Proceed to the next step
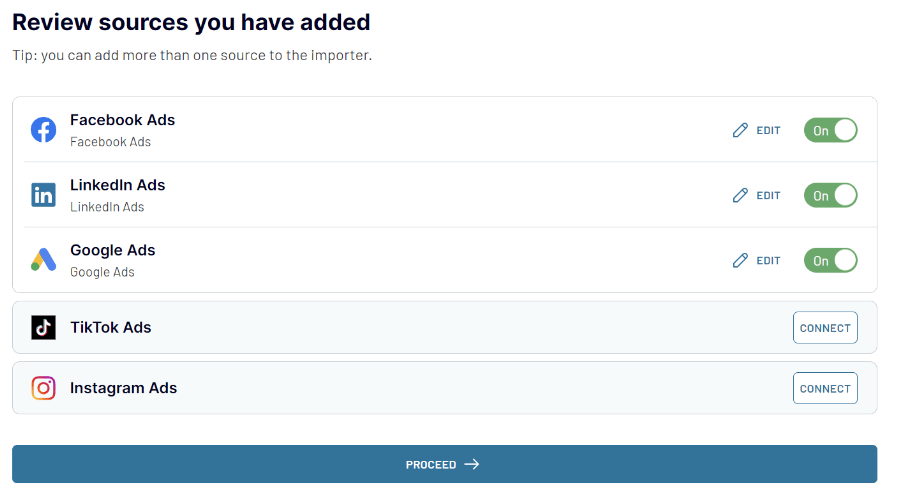Viewport: 897px width, 500px height. click(x=444, y=464)
